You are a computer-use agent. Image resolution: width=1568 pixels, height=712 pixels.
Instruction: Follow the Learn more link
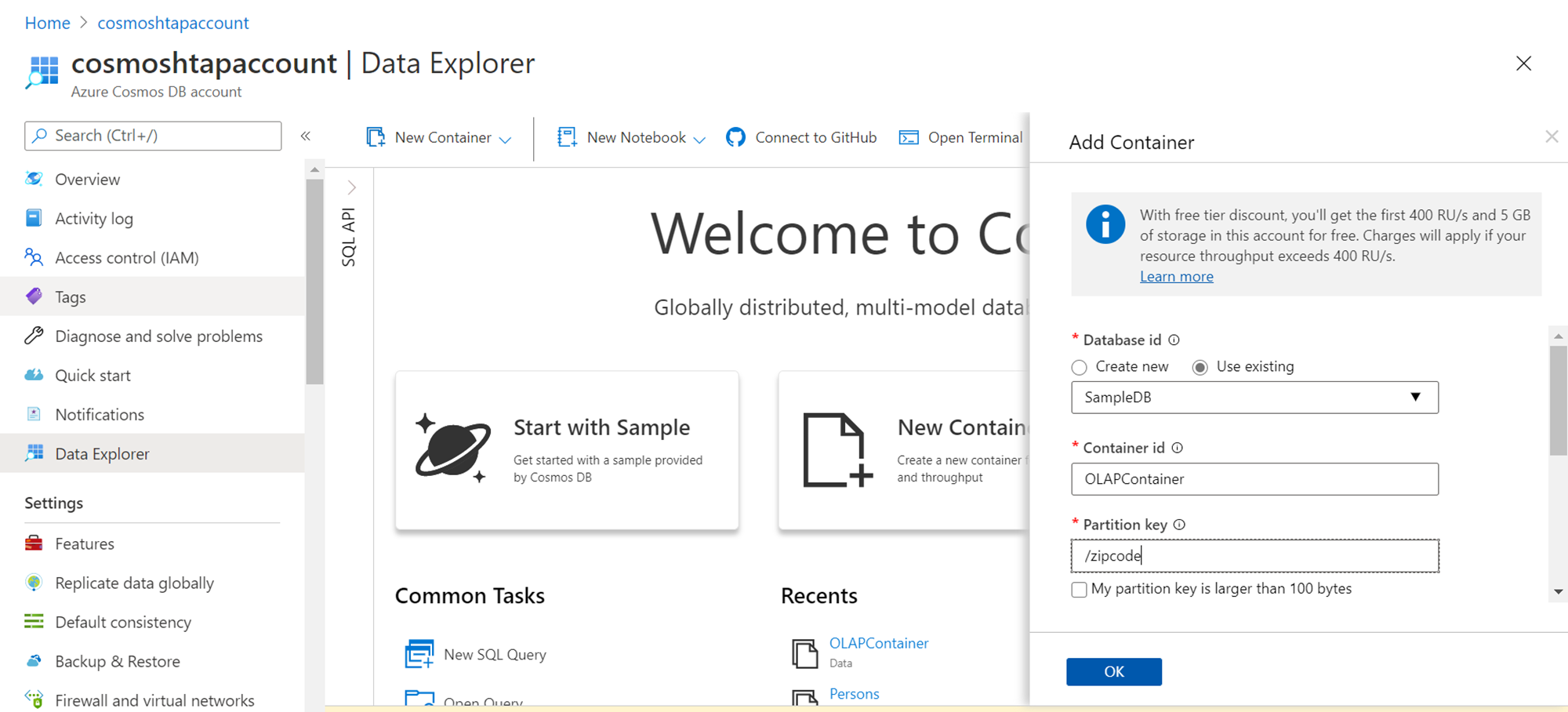click(x=1176, y=277)
